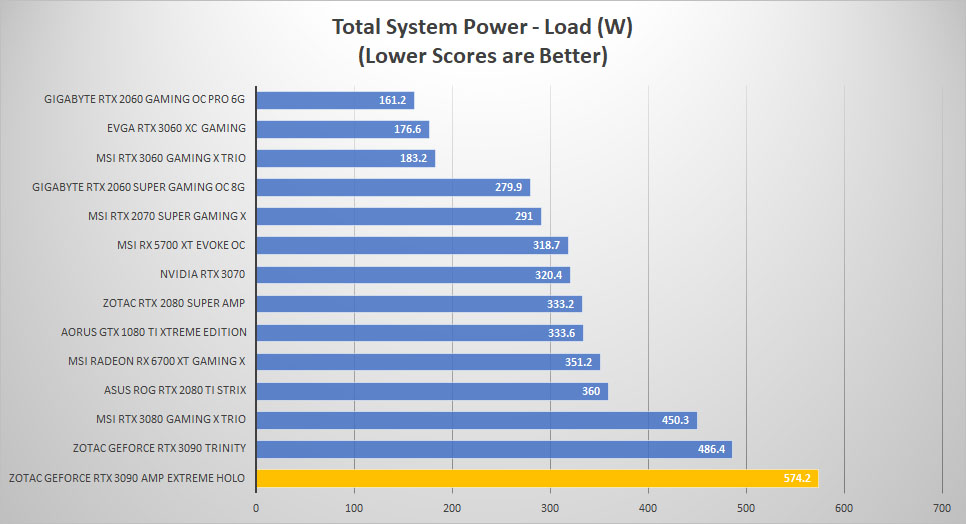
Task: Click the 450.3 data value
Action: tap(675, 420)
